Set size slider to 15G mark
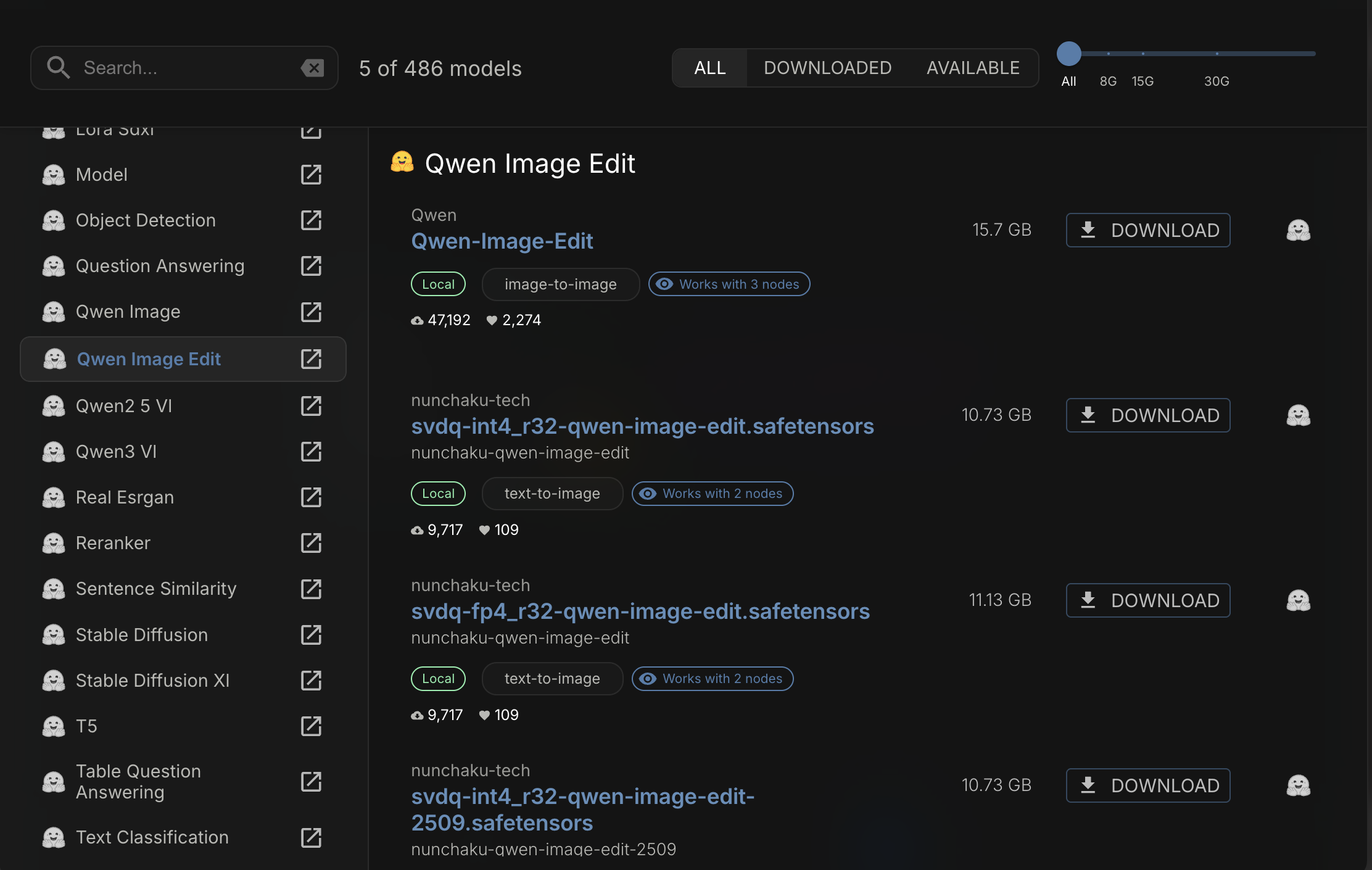The image size is (1372, 870). [1143, 54]
